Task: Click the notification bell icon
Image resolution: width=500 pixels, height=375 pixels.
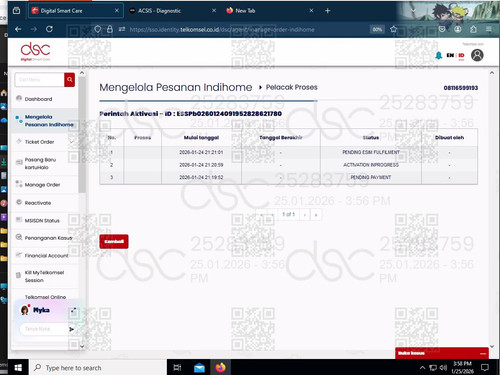Action: click(x=439, y=55)
